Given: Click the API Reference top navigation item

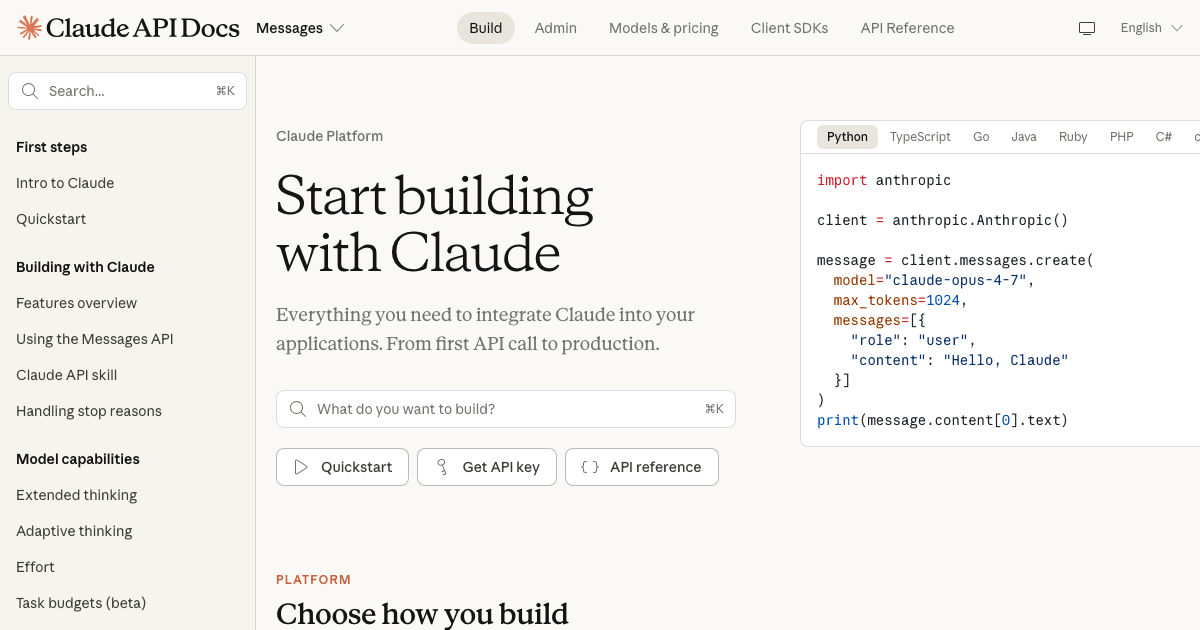Looking at the screenshot, I should coord(907,28).
